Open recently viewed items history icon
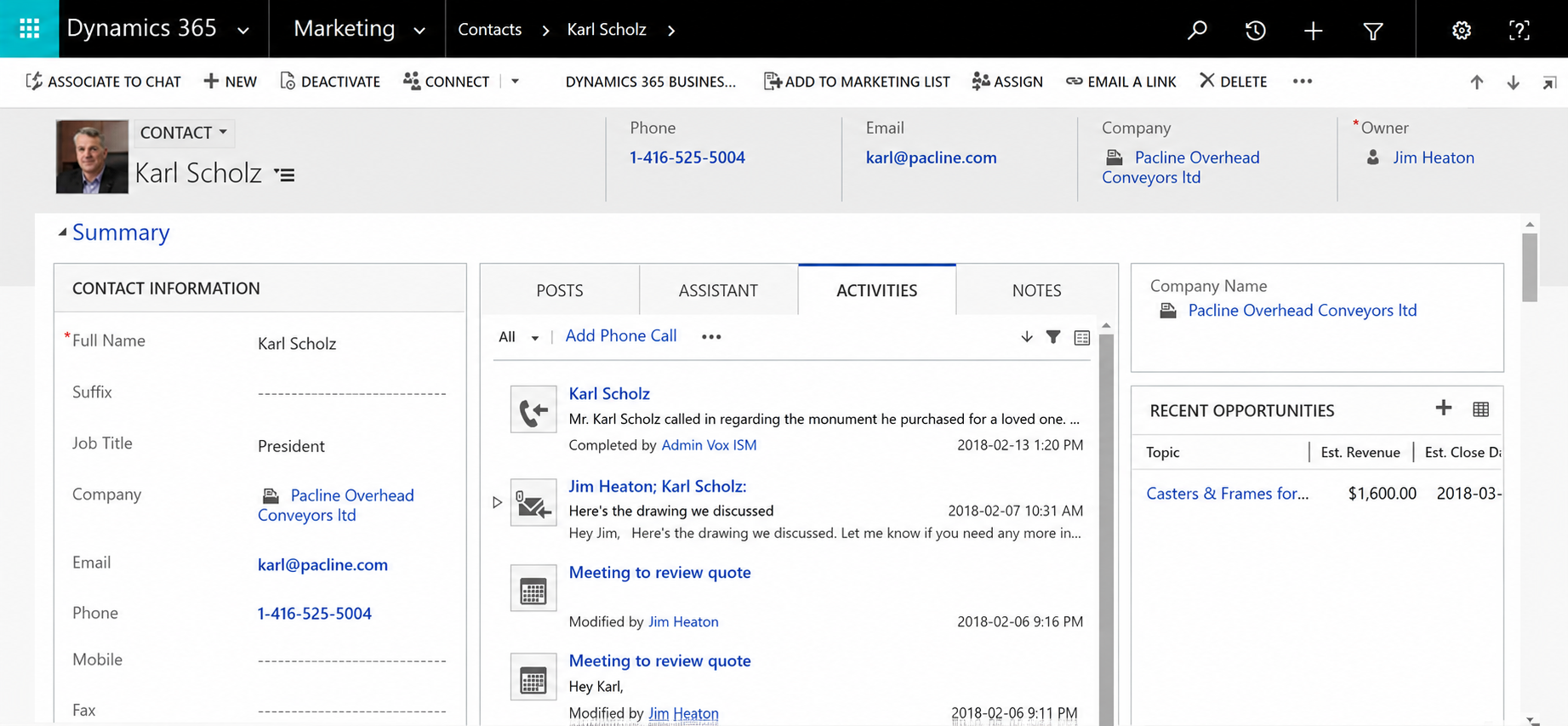 pos(1255,31)
